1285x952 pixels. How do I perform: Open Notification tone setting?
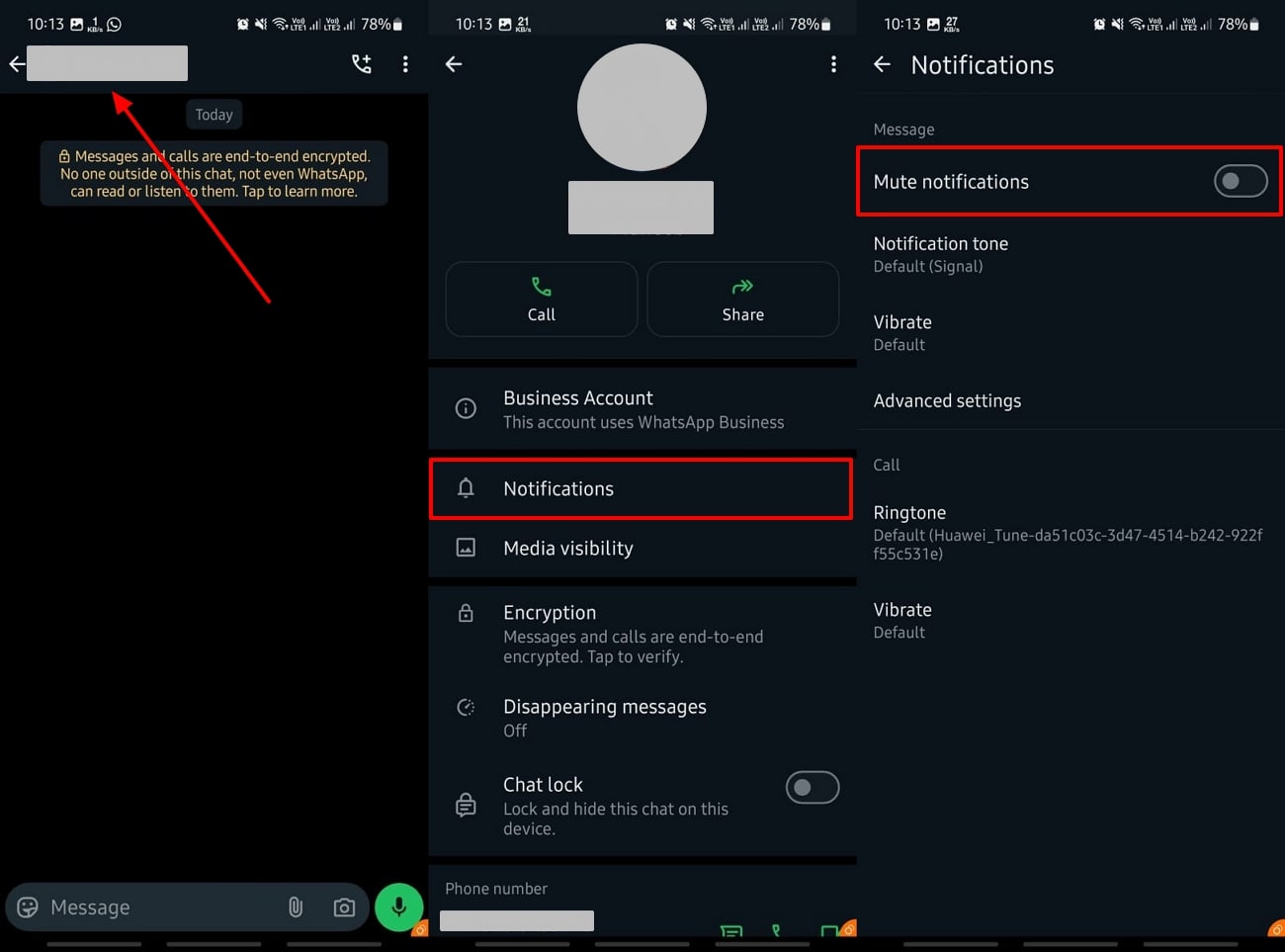(x=1071, y=254)
